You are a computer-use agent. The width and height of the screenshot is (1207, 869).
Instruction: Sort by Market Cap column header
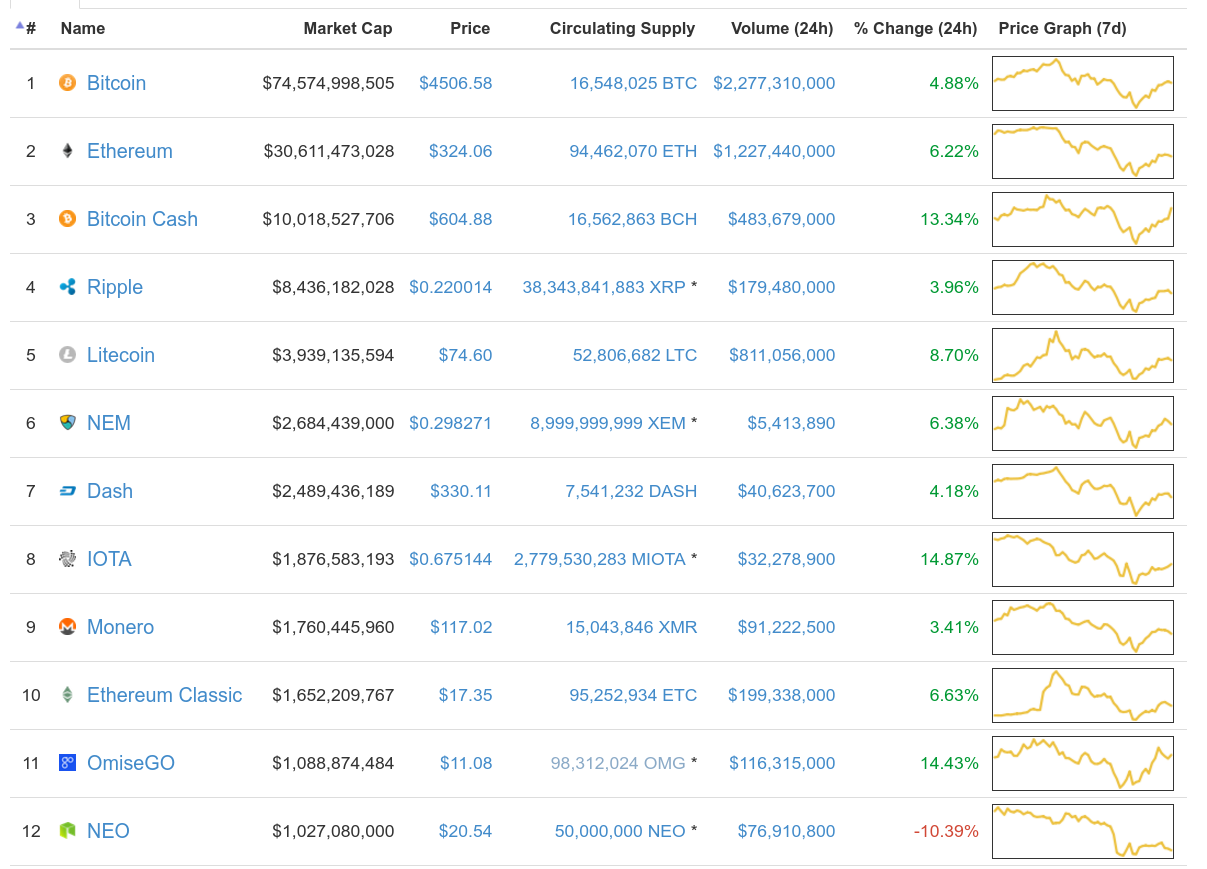(348, 28)
